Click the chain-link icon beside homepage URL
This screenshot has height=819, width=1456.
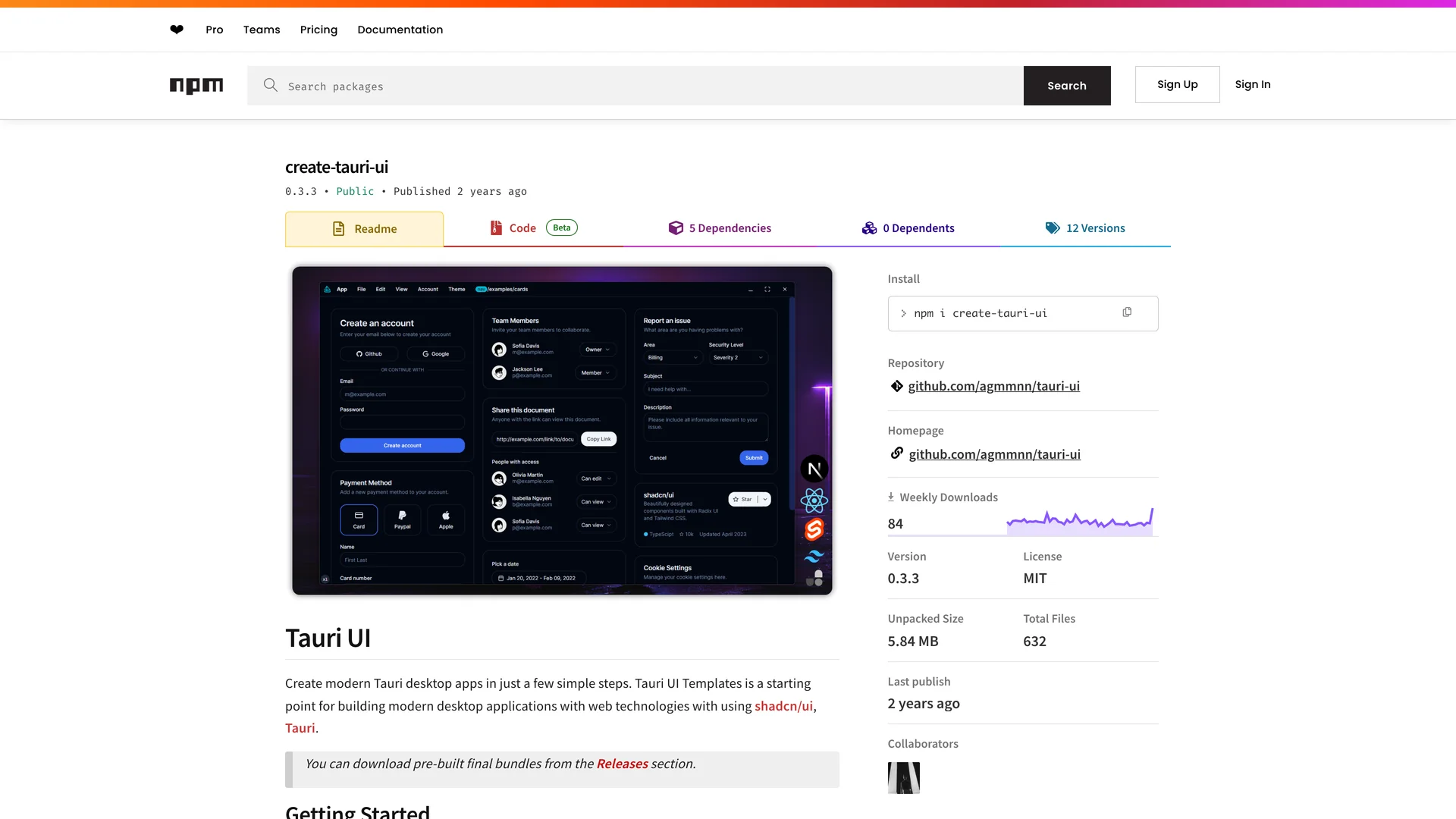[x=896, y=453]
